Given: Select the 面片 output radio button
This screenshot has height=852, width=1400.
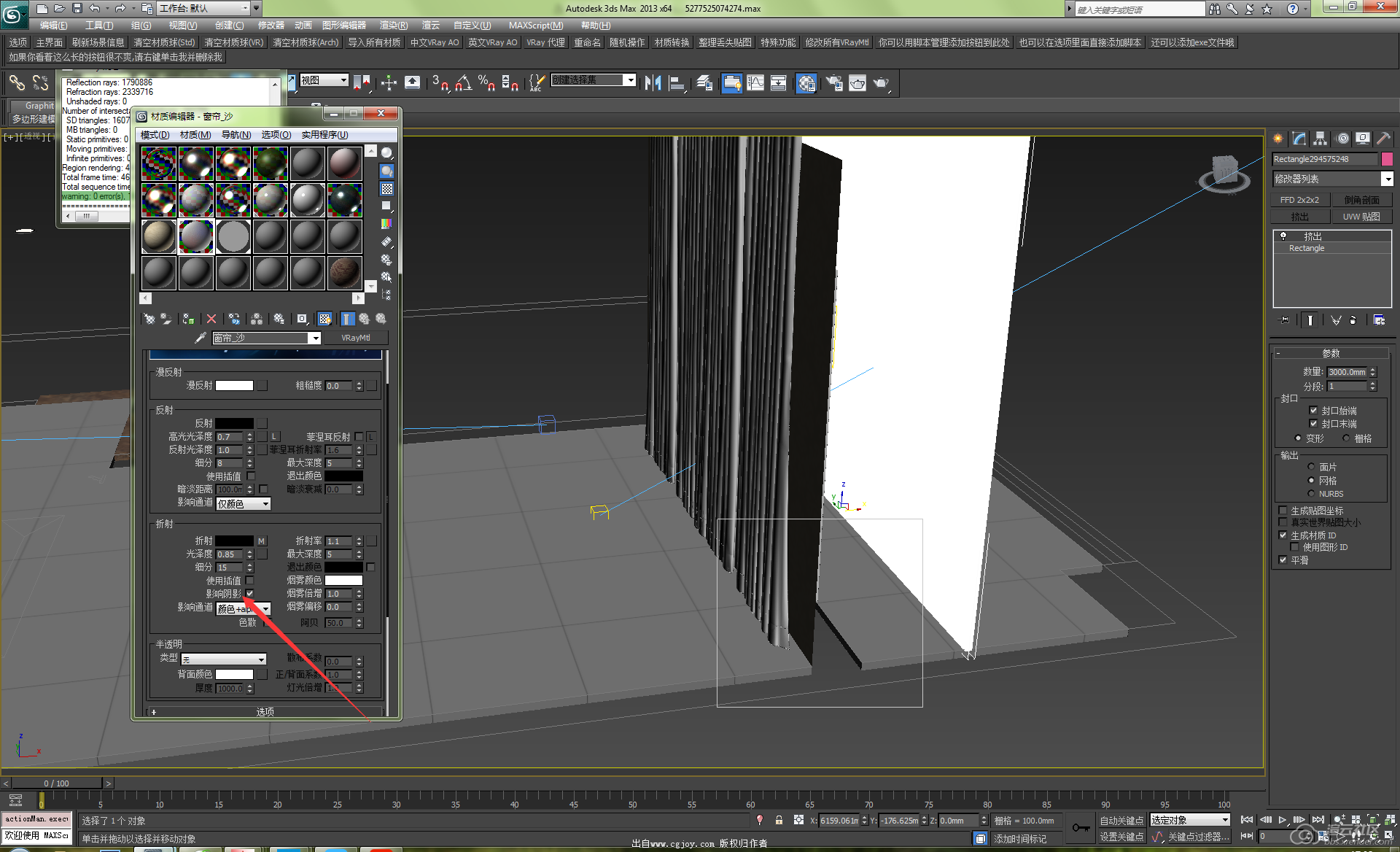Looking at the screenshot, I should click(1311, 467).
